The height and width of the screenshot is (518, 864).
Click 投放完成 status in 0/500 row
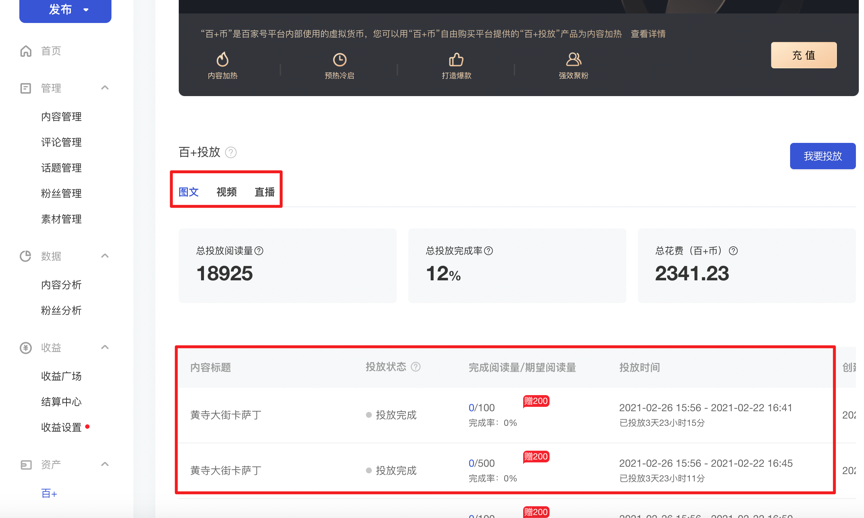[396, 471]
